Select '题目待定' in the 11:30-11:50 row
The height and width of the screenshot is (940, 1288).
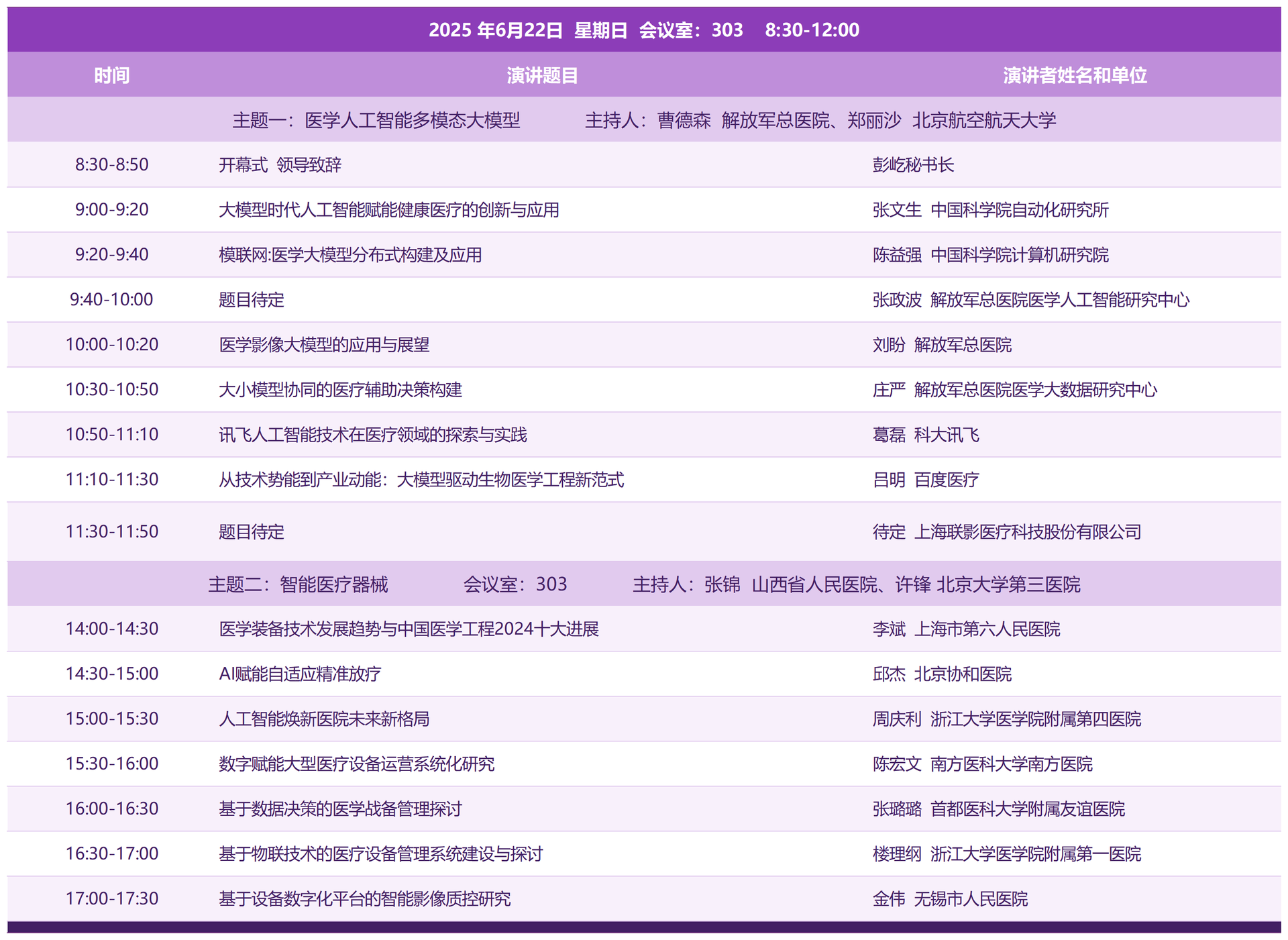pyautogui.click(x=252, y=532)
